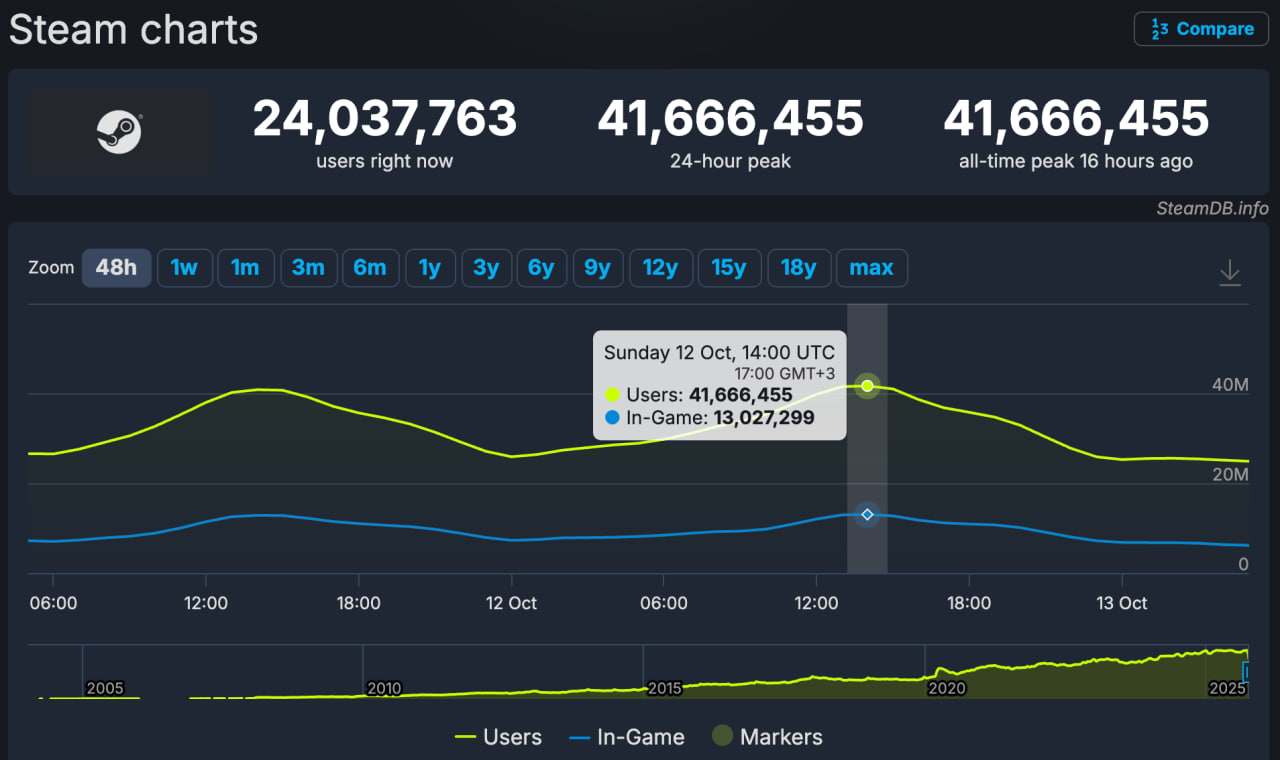Click the chart download arrow icon
The width and height of the screenshot is (1280, 760).
[1230, 272]
